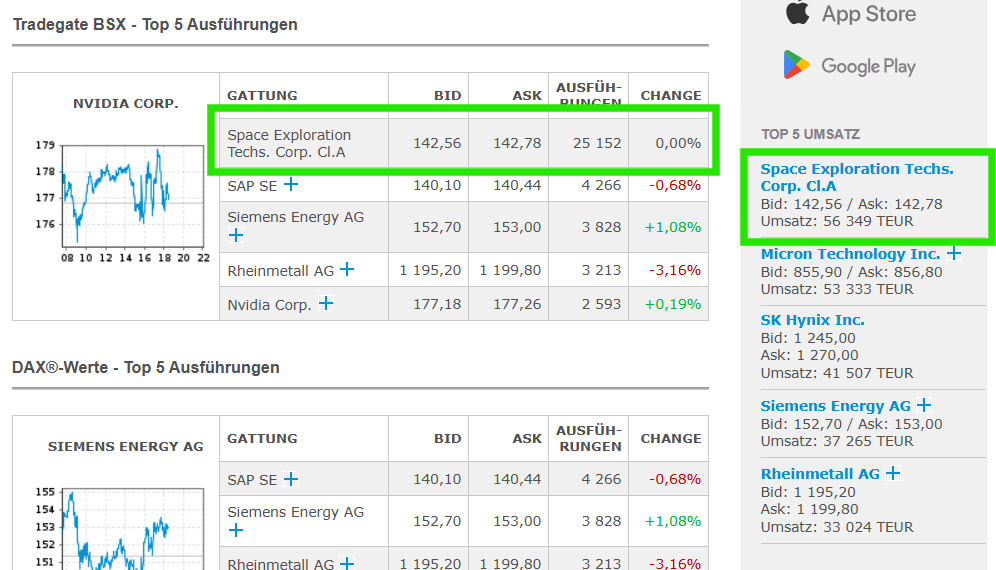The width and height of the screenshot is (996, 570).
Task: Open the SK Hynix Inc. link
Action: pyautogui.click(x=812, y=320)
